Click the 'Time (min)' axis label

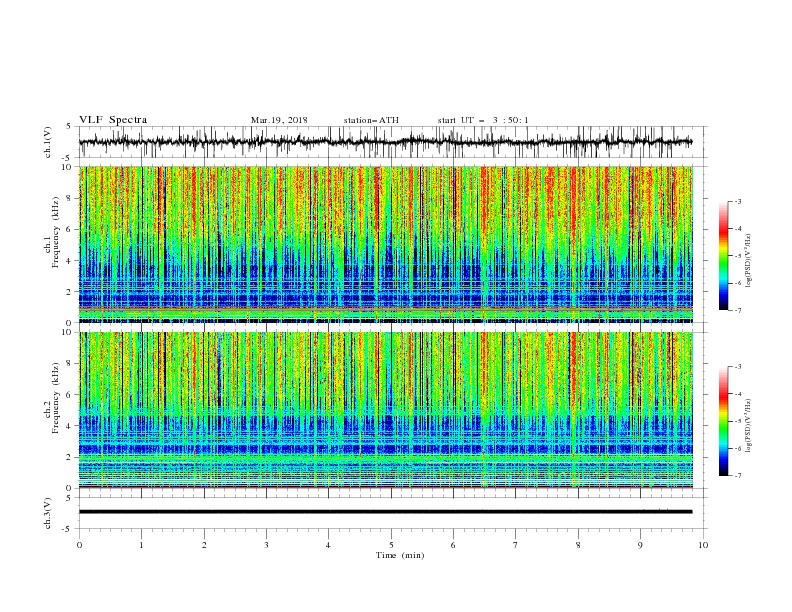pyautogui.click(x=400, y=555)
